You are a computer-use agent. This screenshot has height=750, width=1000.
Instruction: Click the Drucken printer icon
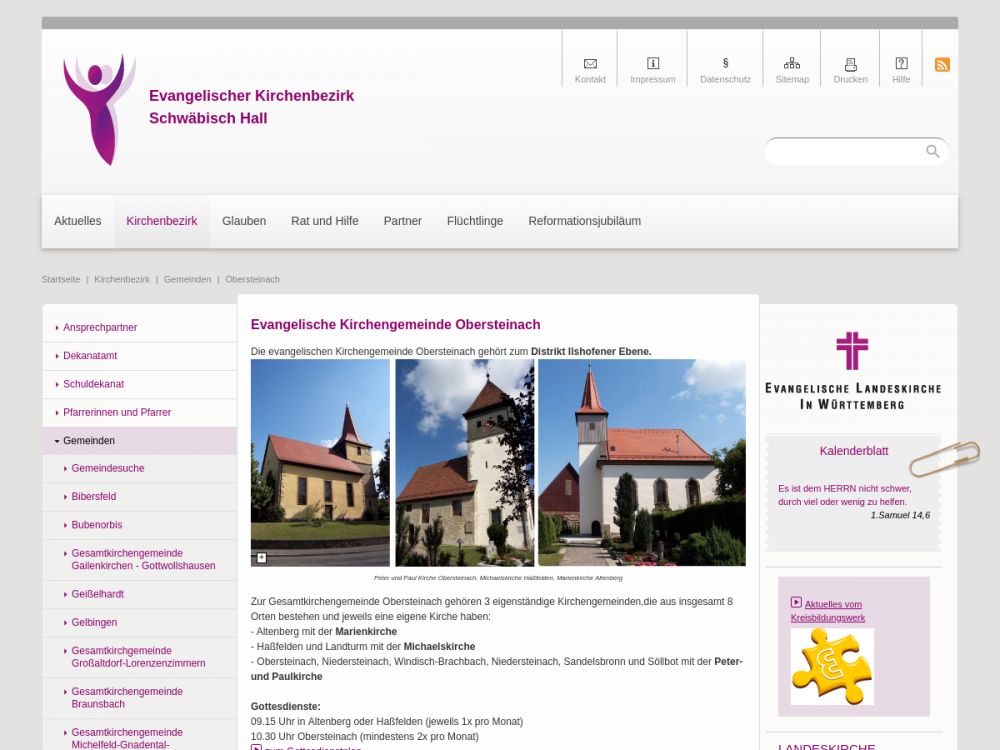[850, 64]
